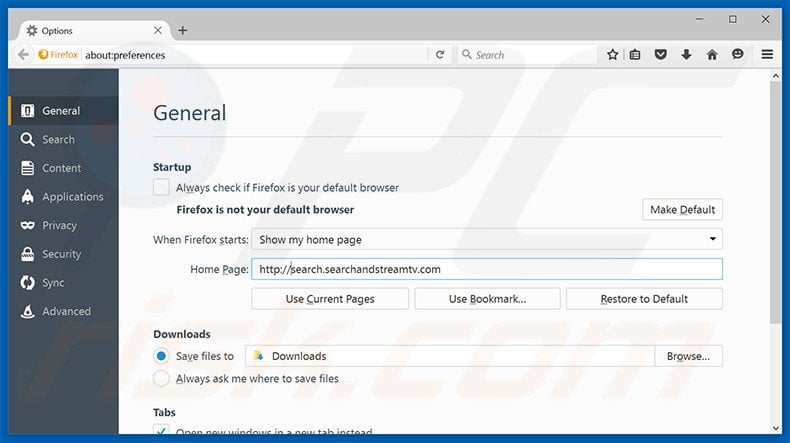Maximize the Firefox window
This screenshot has width=790, height=443.
coord(733,19)
